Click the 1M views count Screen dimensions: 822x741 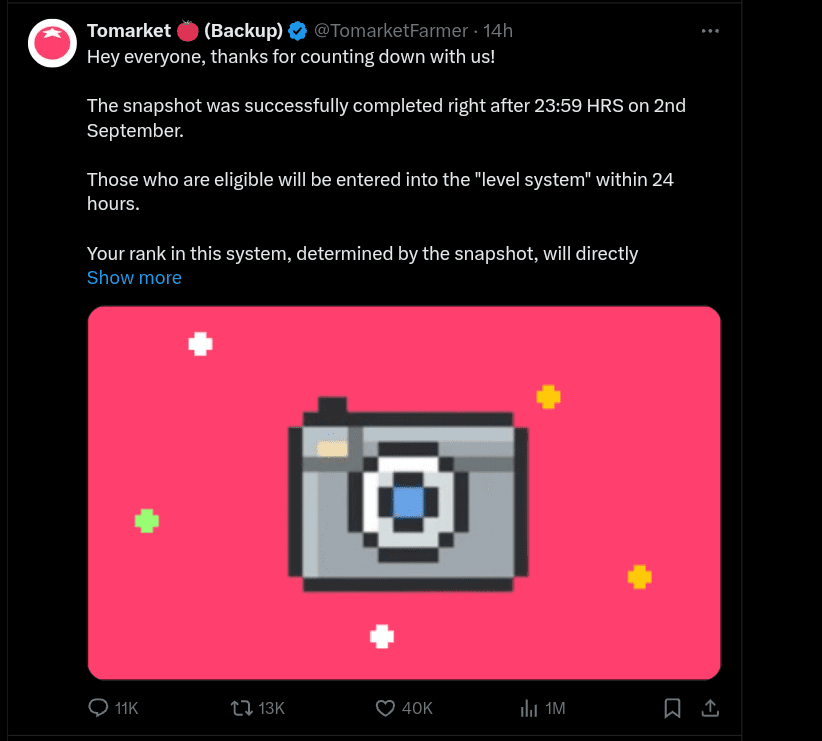555,708
